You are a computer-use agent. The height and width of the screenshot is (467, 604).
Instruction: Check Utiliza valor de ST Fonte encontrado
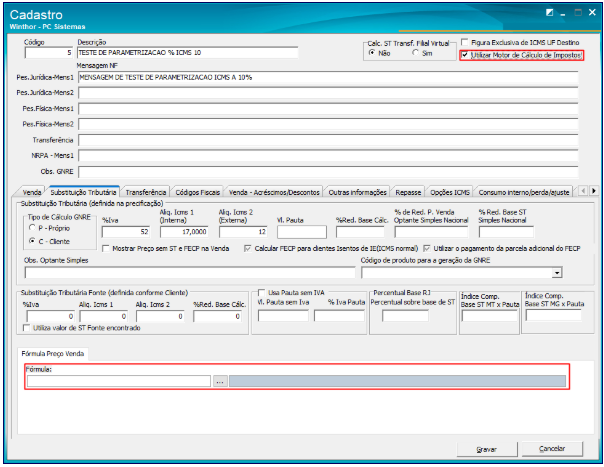tap(27, 328)
